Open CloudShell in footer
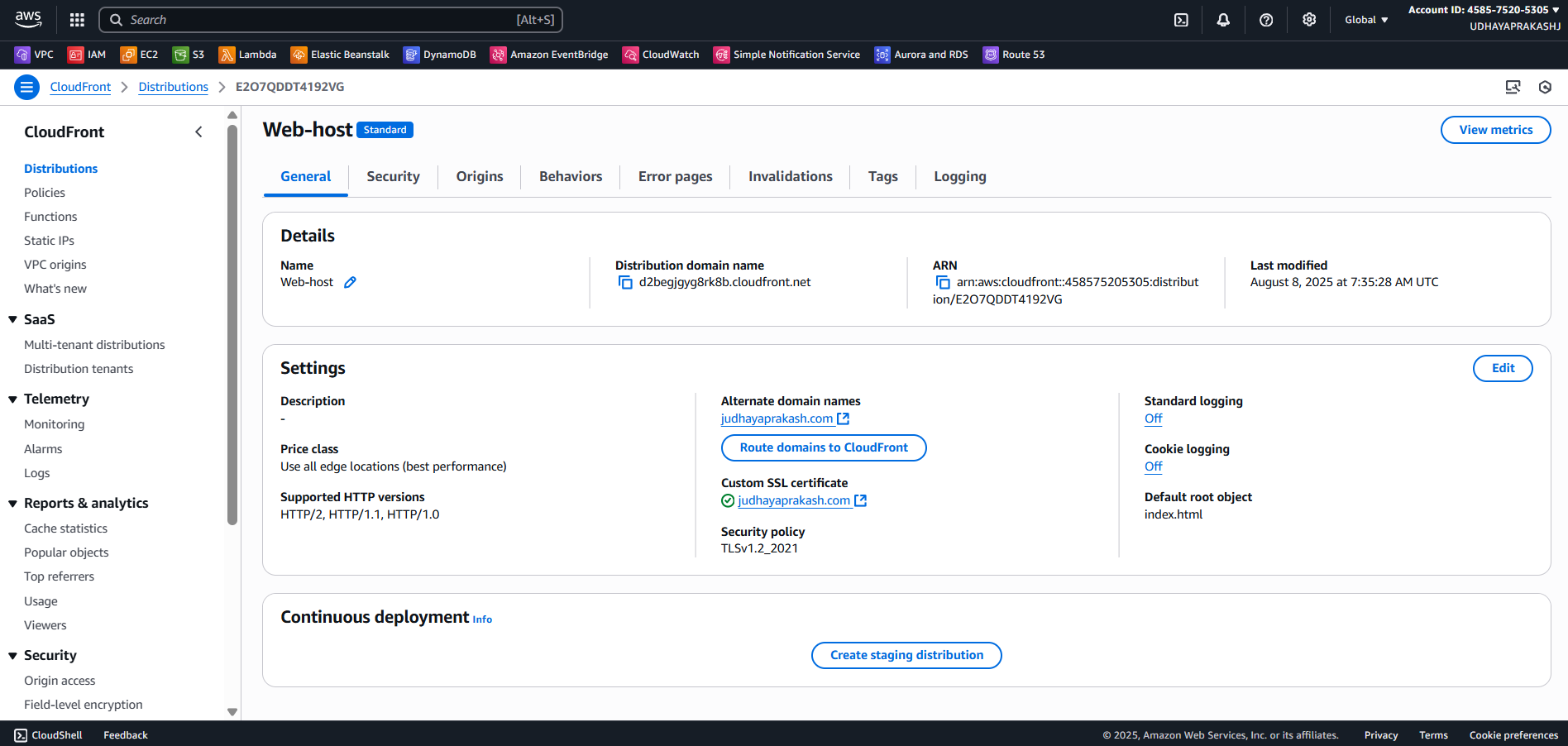The height and width of the screenshot is (746, 1568). pyautogui.click(x=48, y=735)
